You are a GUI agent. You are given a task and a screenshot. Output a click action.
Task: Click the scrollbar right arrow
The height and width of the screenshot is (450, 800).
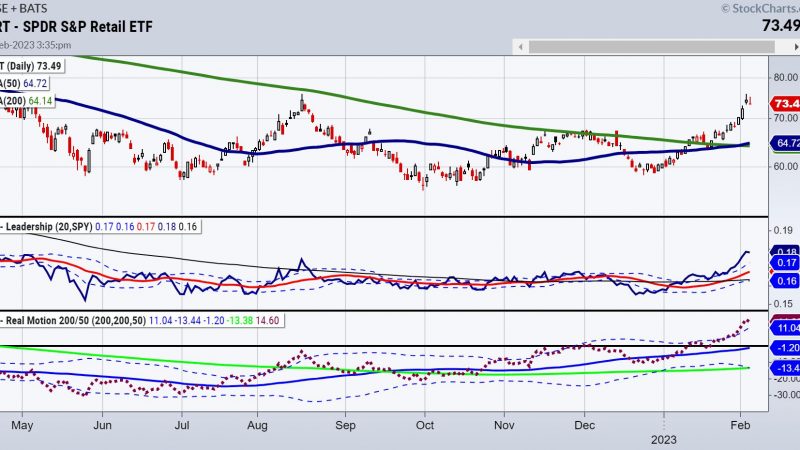point(794,45)
